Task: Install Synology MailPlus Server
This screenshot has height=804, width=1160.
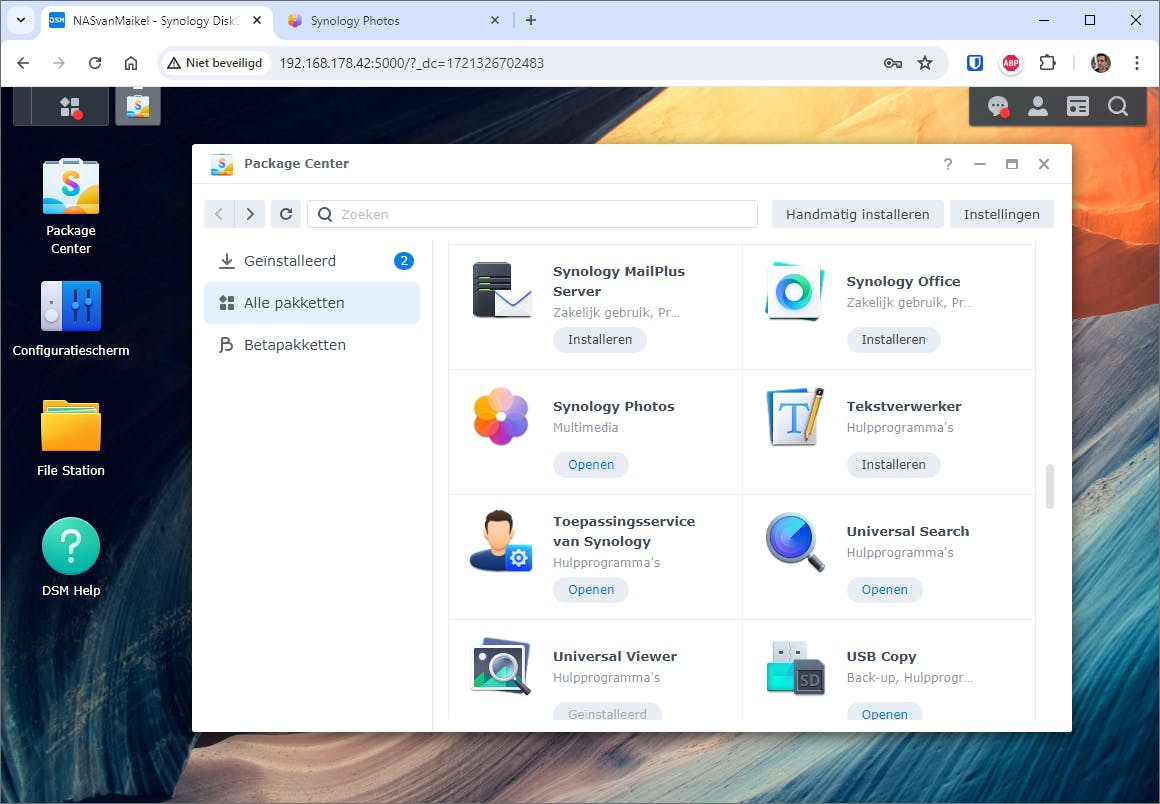Action: tap(600, 339)
